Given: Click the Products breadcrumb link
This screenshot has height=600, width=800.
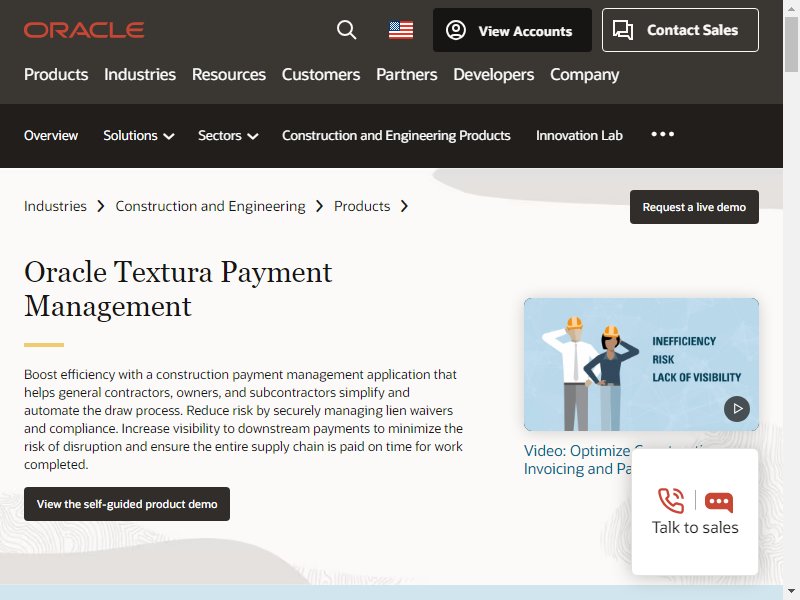Looking at the screenshot, I should point(362,206).
